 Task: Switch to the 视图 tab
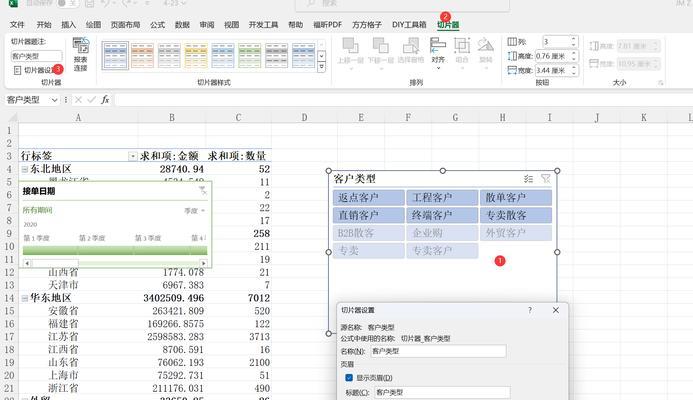[231, 25]
